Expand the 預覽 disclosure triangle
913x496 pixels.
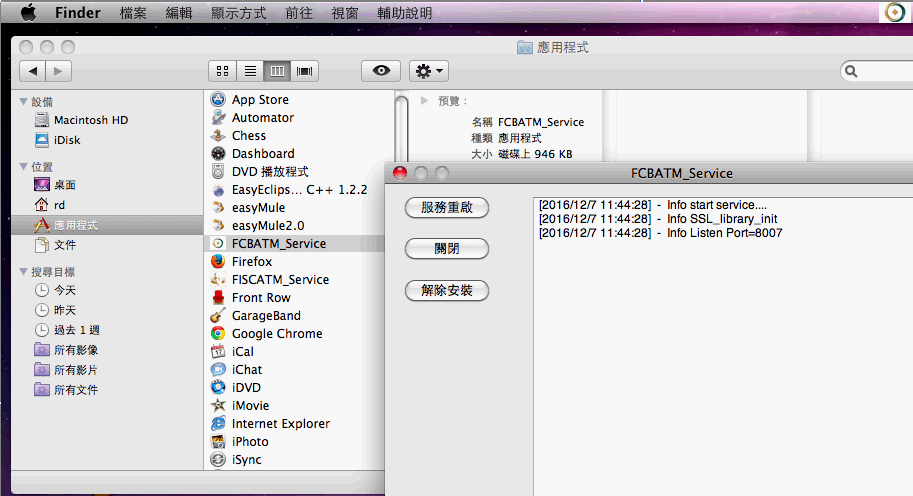click(x=425, y=101)
